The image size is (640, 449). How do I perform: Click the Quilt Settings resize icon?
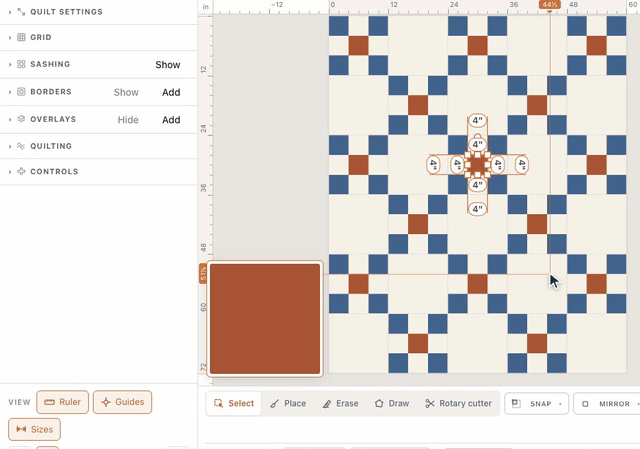click(21, 11)
